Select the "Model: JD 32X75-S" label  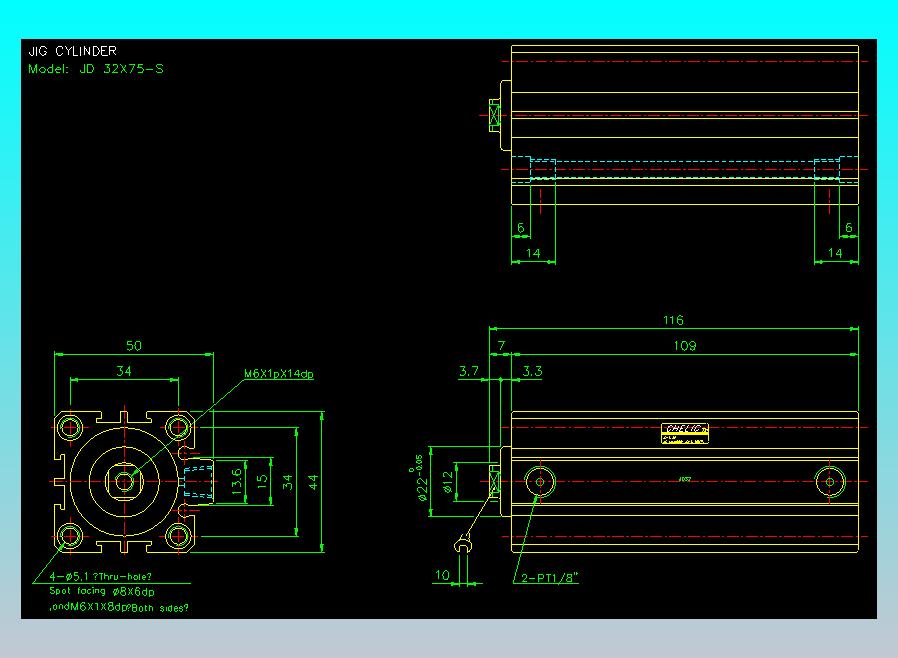pos(96,69)
